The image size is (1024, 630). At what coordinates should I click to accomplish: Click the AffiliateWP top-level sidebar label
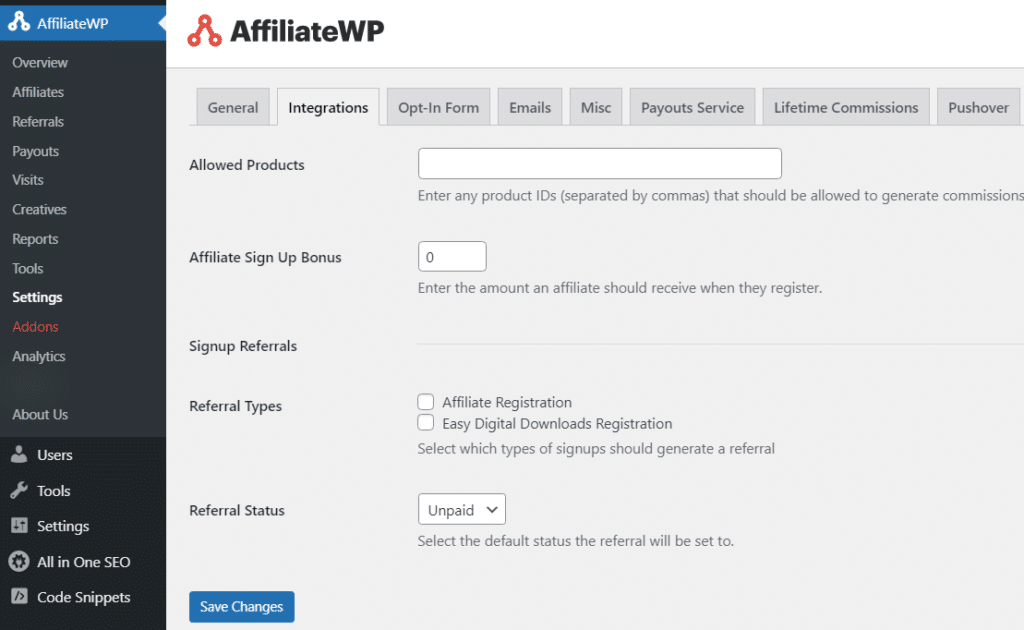[x=72, y=24]
